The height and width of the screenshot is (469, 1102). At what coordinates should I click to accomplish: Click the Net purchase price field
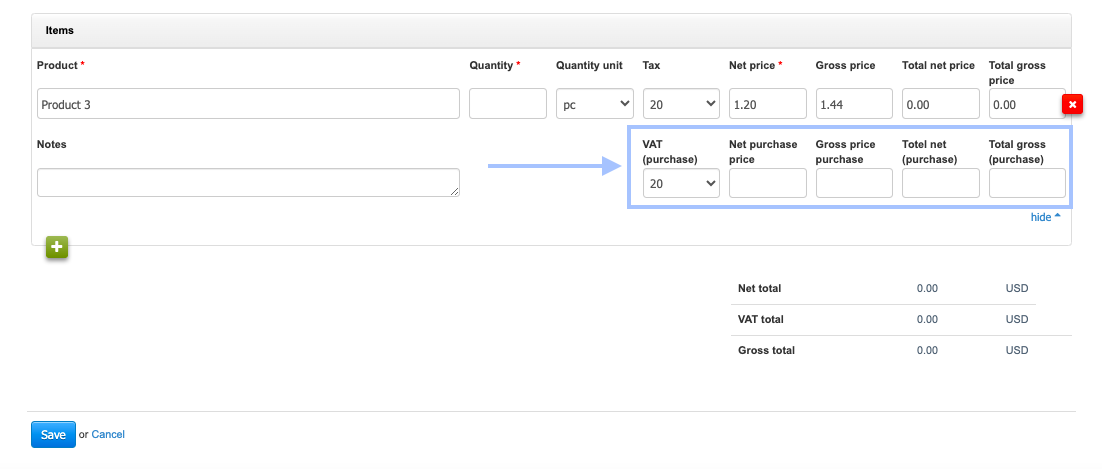767,183
